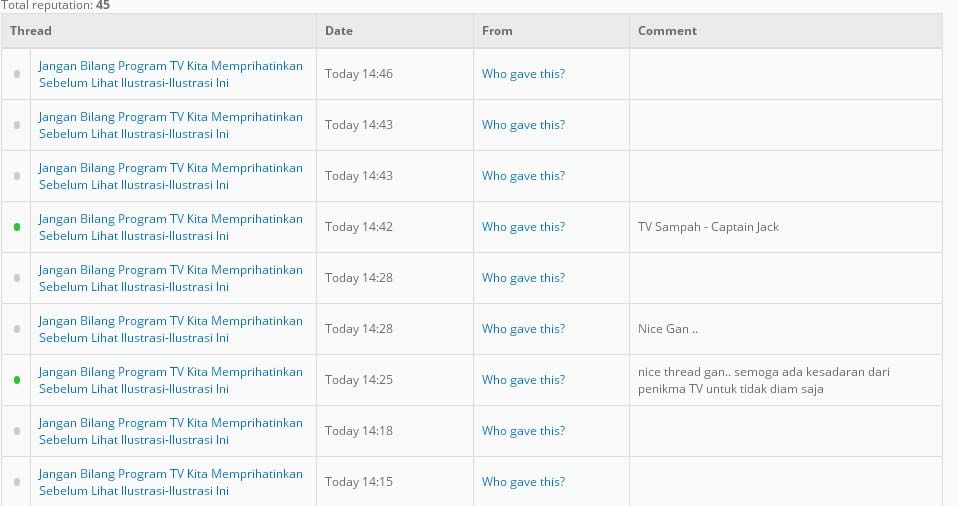Click the gray reputation dot in the 14:18 row
Viewport: 958px width, 506px height.
pos(17,431)
